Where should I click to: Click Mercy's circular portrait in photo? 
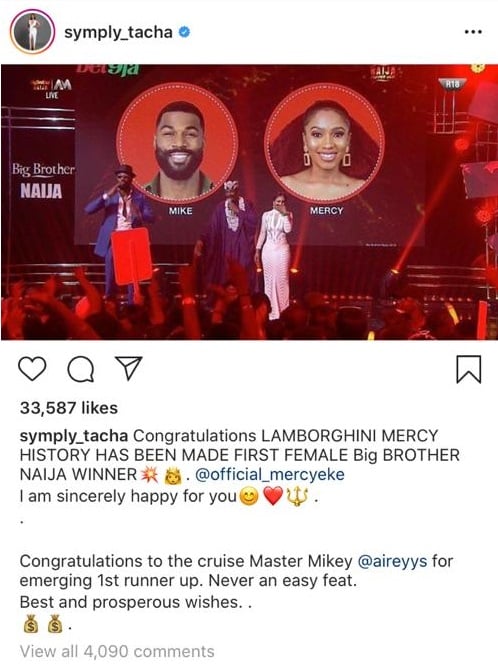[x=325, y=143]
